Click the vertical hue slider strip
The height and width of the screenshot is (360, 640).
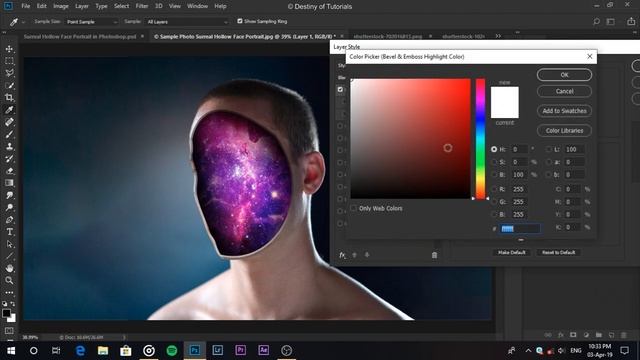coord(480,139)
